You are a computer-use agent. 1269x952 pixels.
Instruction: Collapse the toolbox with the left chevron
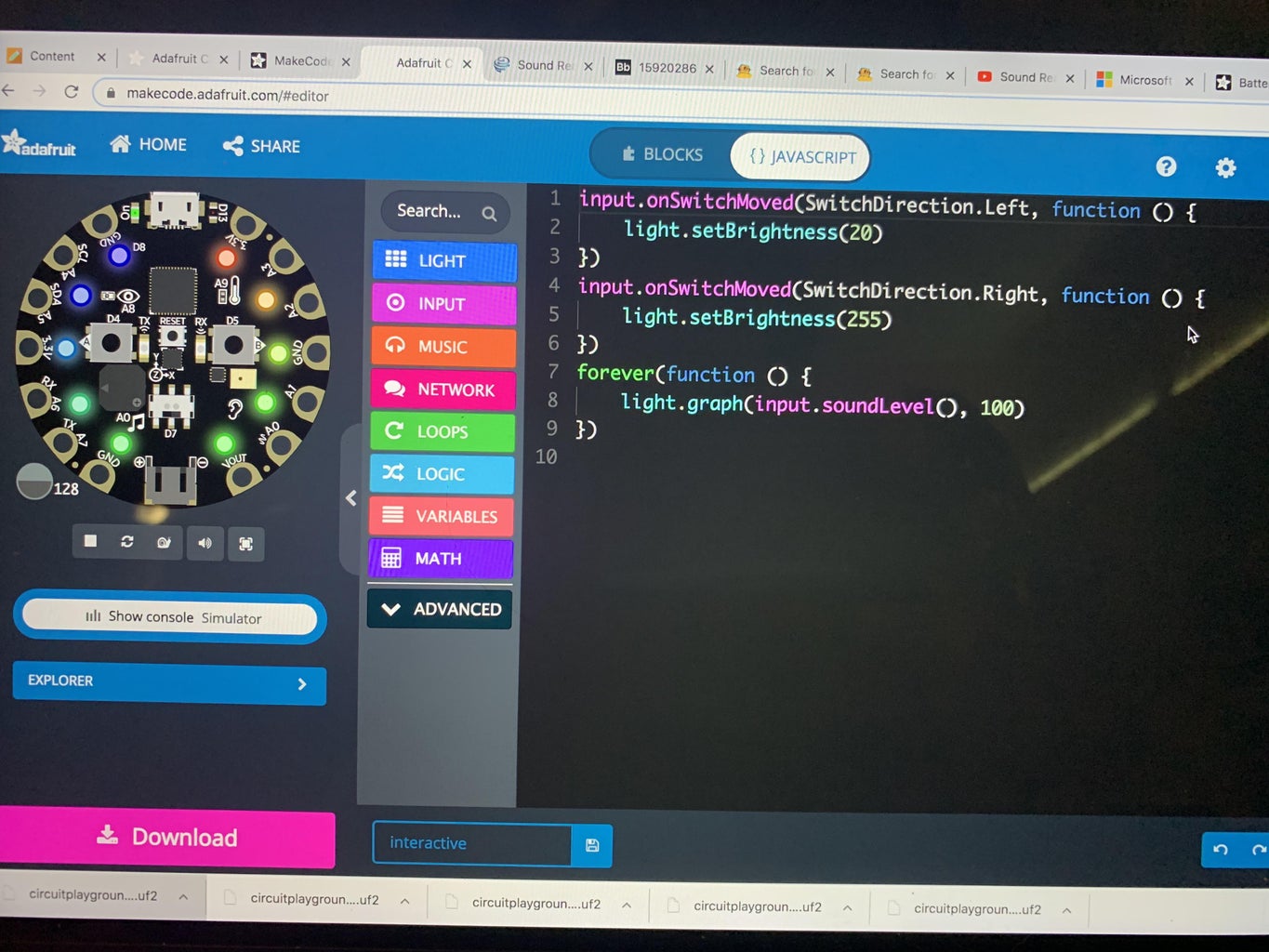tap(350, 498)
